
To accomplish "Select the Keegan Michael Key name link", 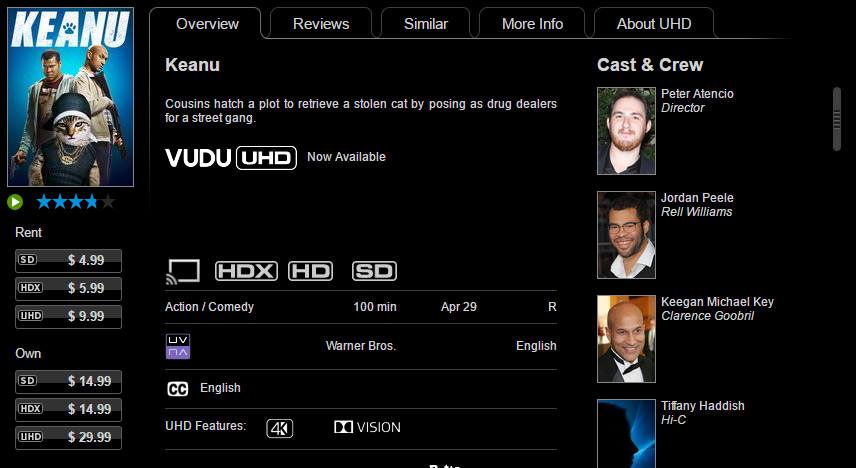I will pos(717,302).
